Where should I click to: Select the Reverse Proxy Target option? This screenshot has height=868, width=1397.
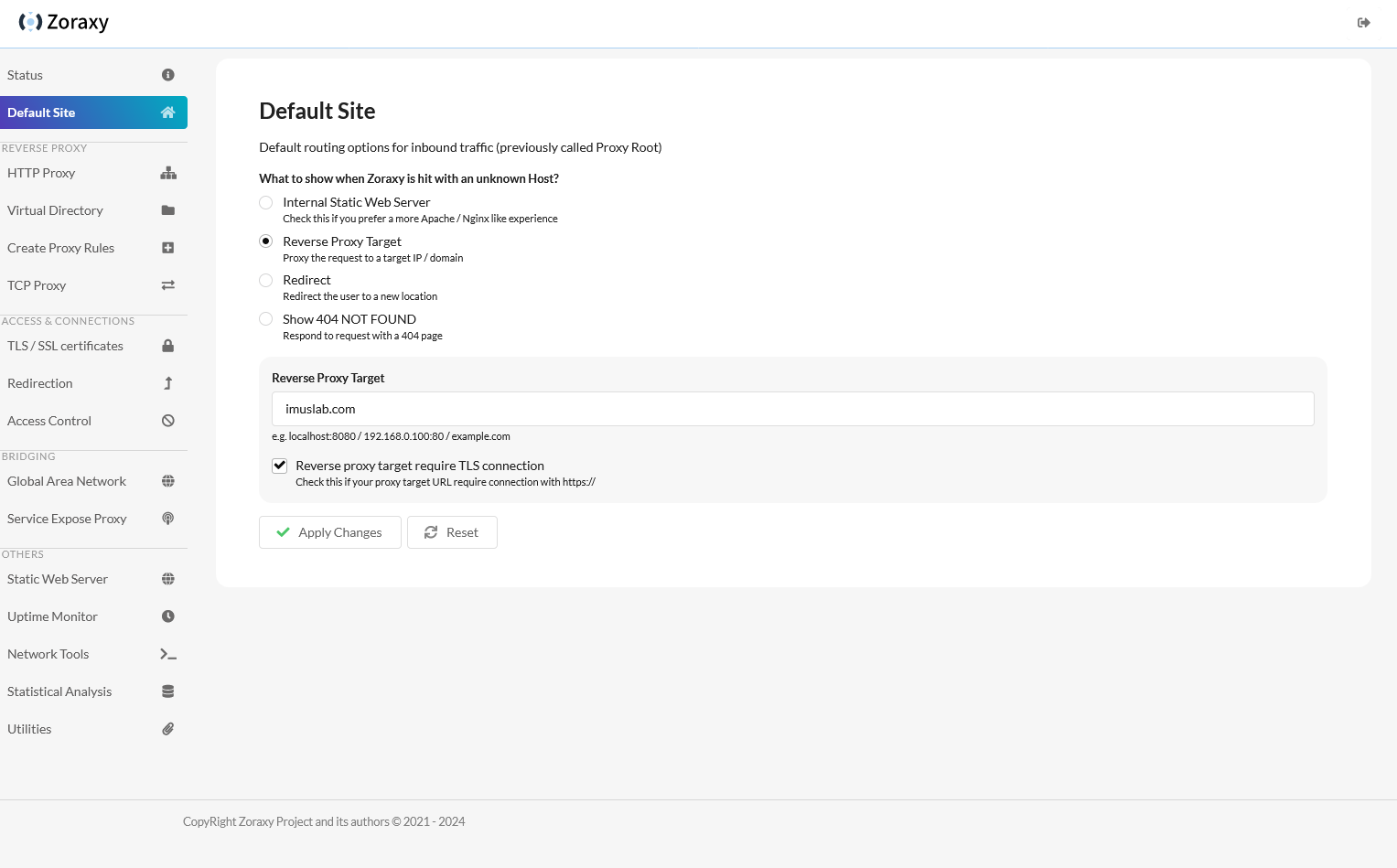tap(265, 241)
